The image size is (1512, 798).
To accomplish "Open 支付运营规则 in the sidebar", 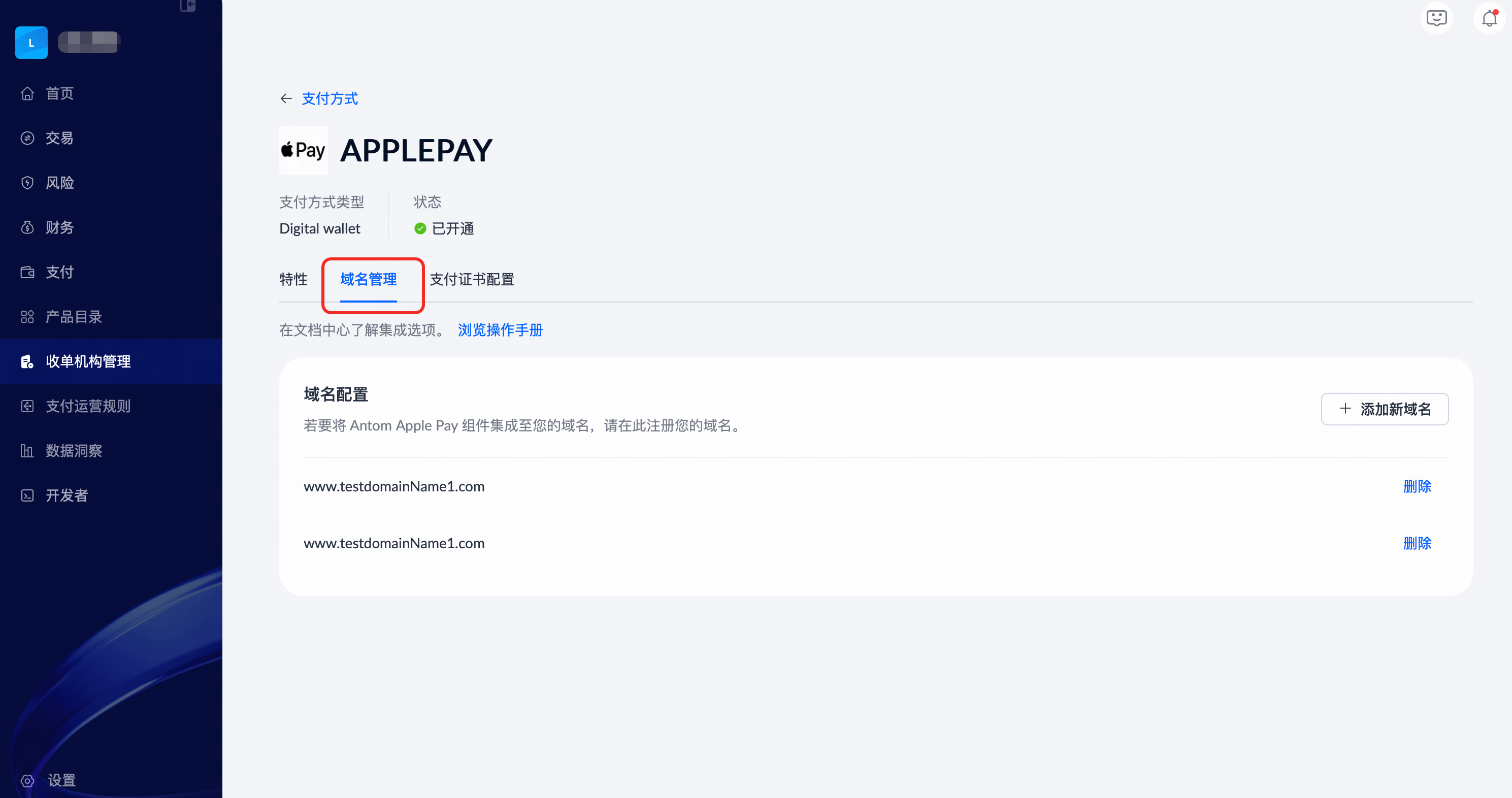I will click(88, 406).
